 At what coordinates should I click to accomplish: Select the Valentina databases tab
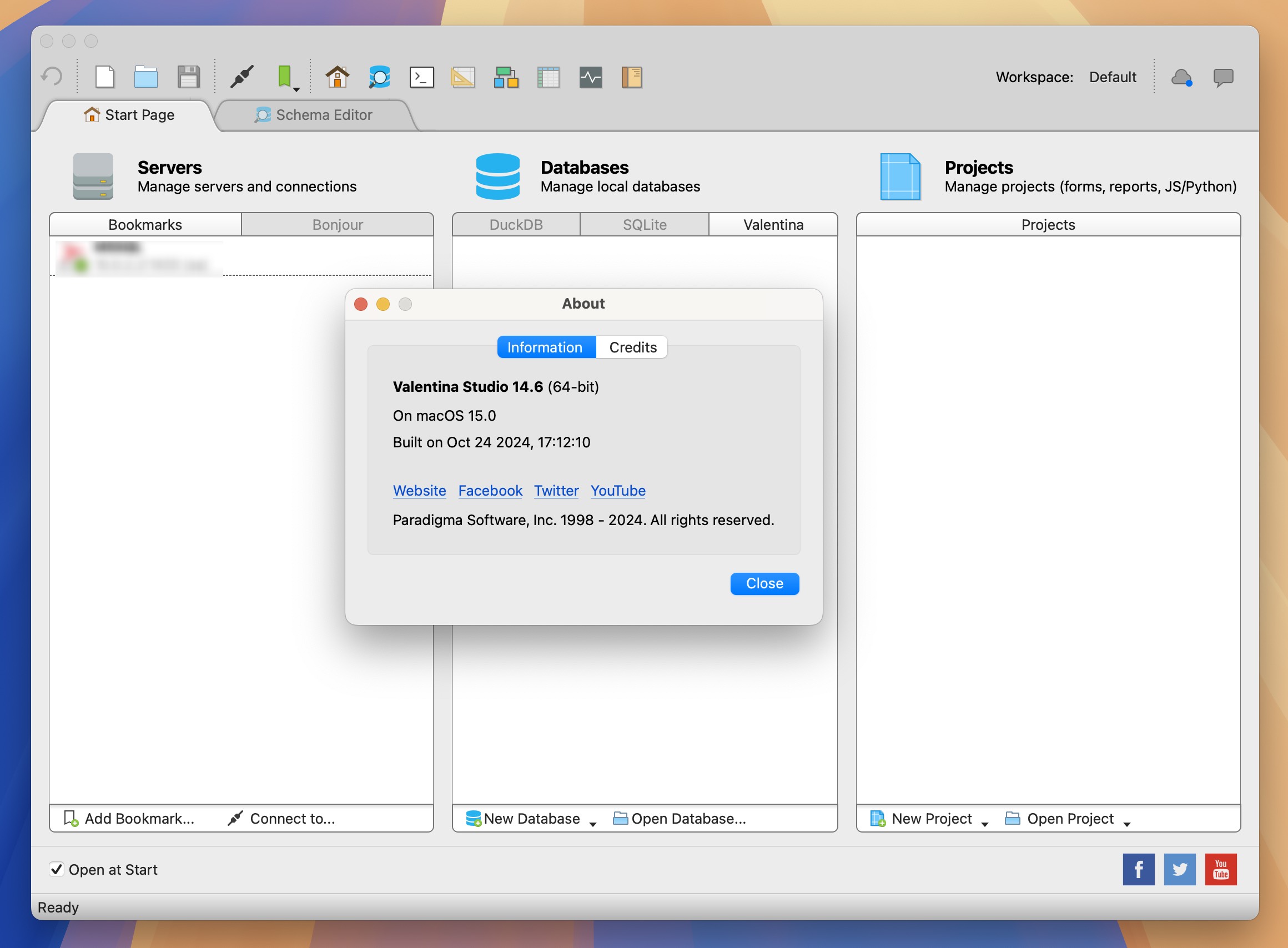pos(773,224)
